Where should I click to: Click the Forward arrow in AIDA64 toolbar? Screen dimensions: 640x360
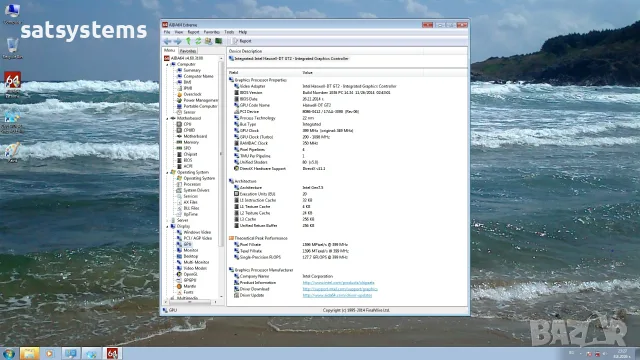tap(178, 41)
